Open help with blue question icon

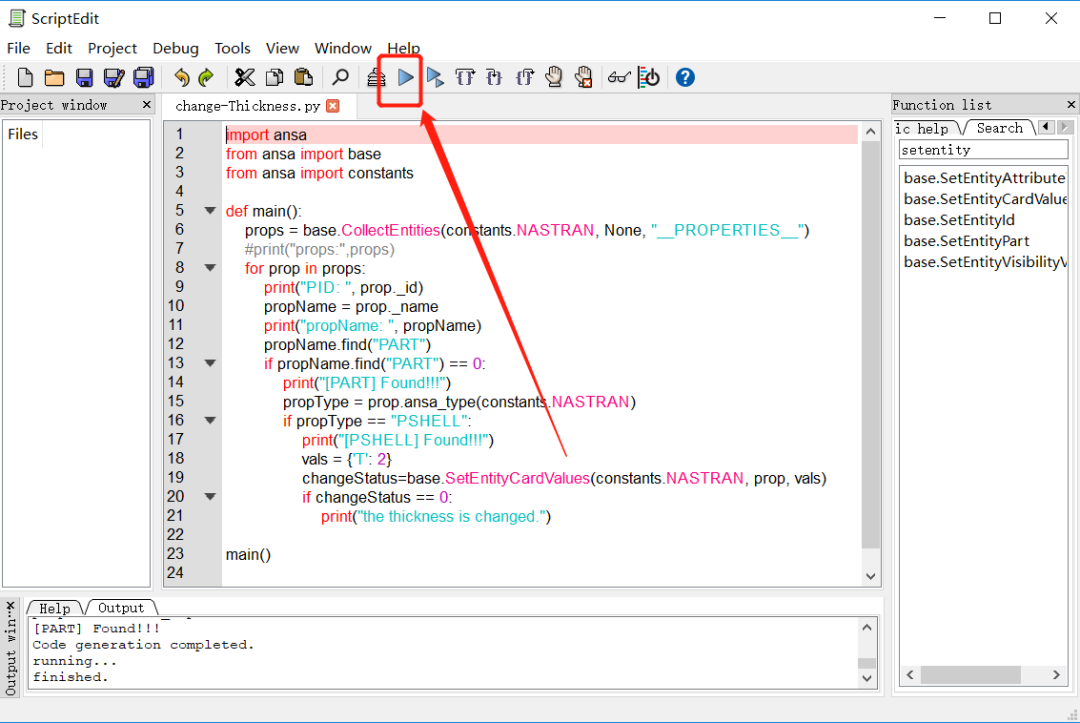(x=685, y=77)
